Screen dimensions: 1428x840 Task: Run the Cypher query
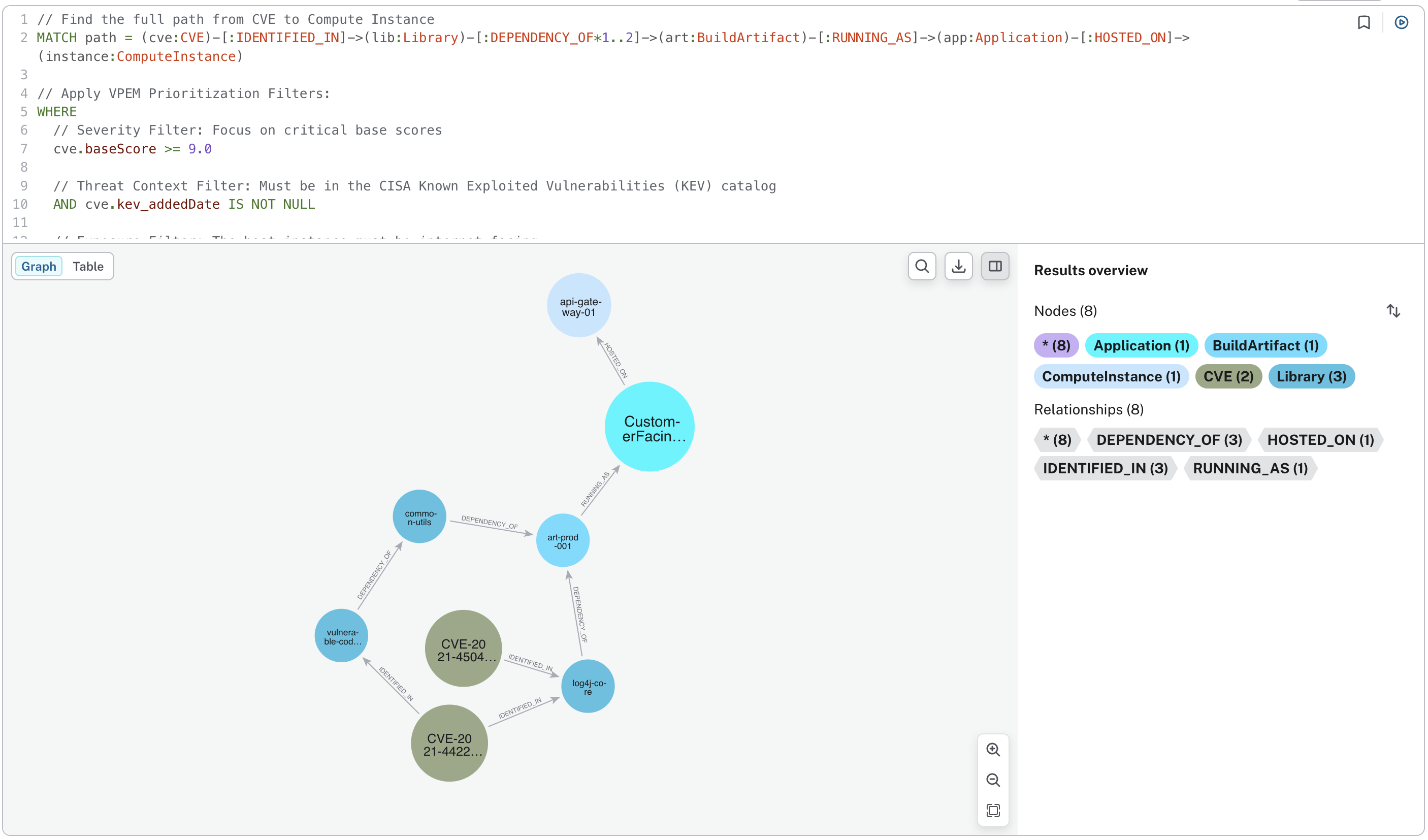click(x=1402, y=23)
